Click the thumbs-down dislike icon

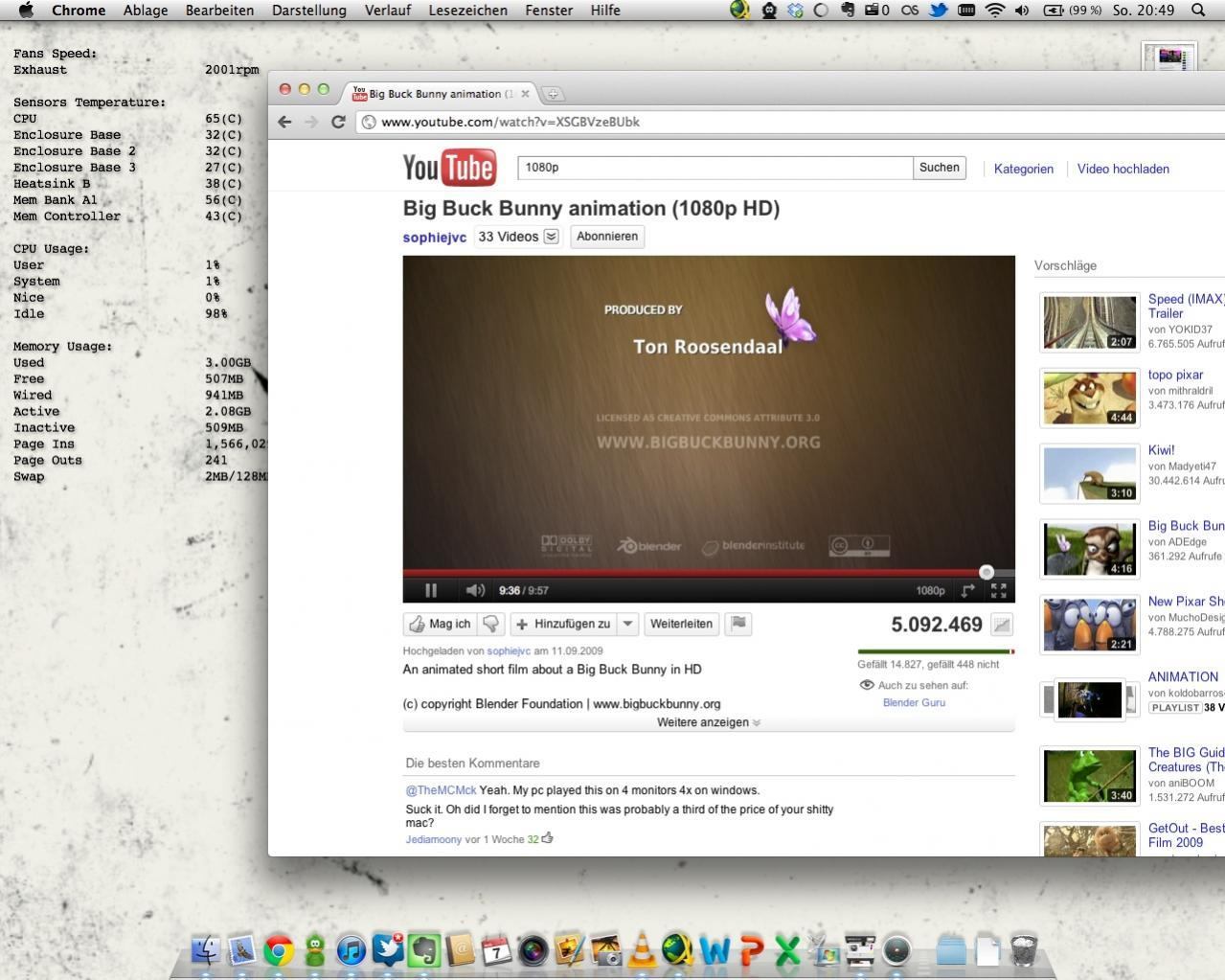coord(491,624)
